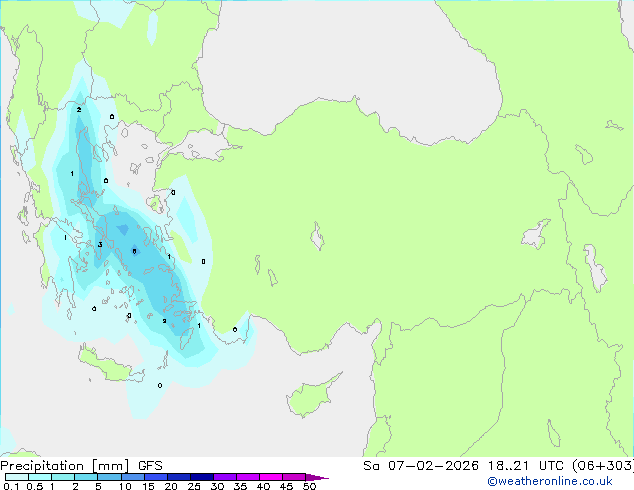The image size is (634, 490).
Task: Click the 'GFS' model label
Action: tap(150, 466)
